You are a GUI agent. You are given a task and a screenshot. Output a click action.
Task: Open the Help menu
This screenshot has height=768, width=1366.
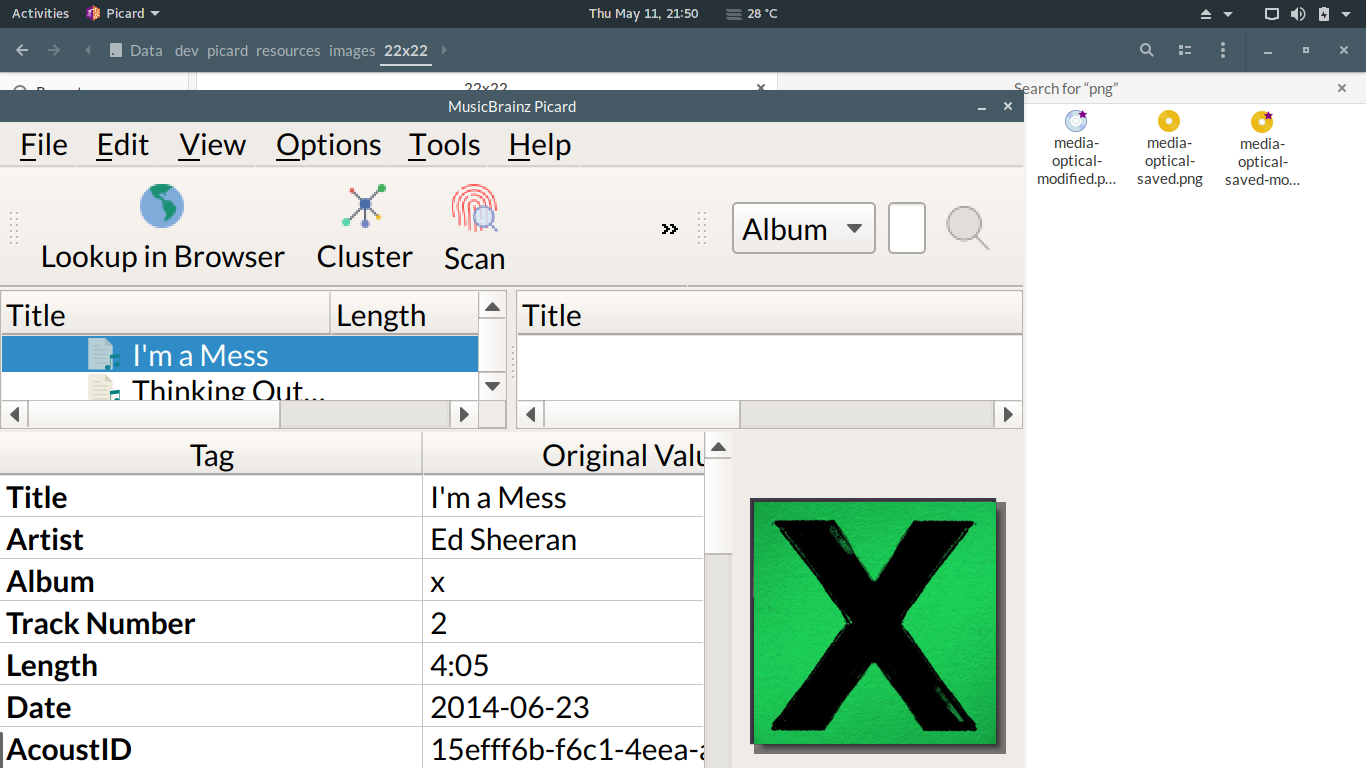tap(540, 145)
